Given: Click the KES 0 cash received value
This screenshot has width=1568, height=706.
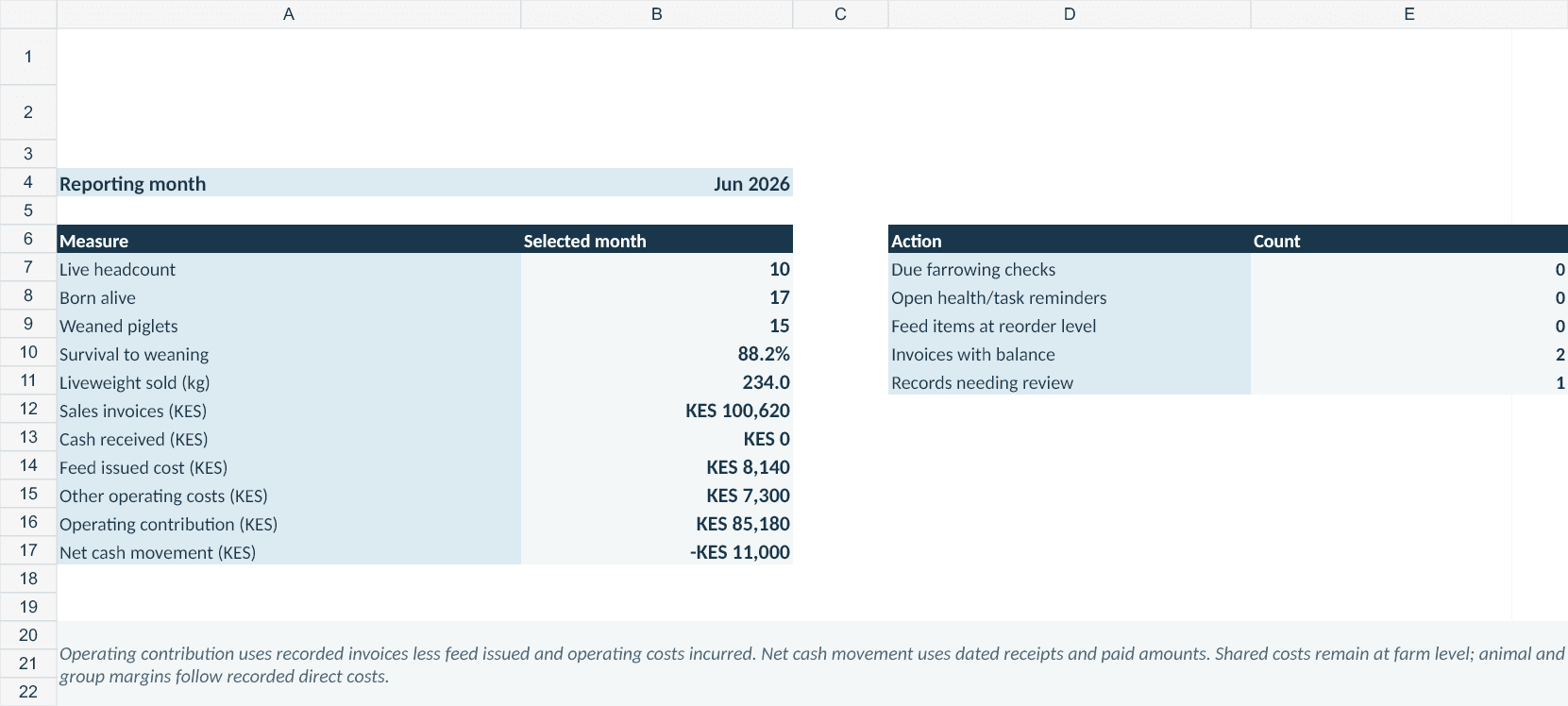Looking at the screenshot, I should point(657,437).
